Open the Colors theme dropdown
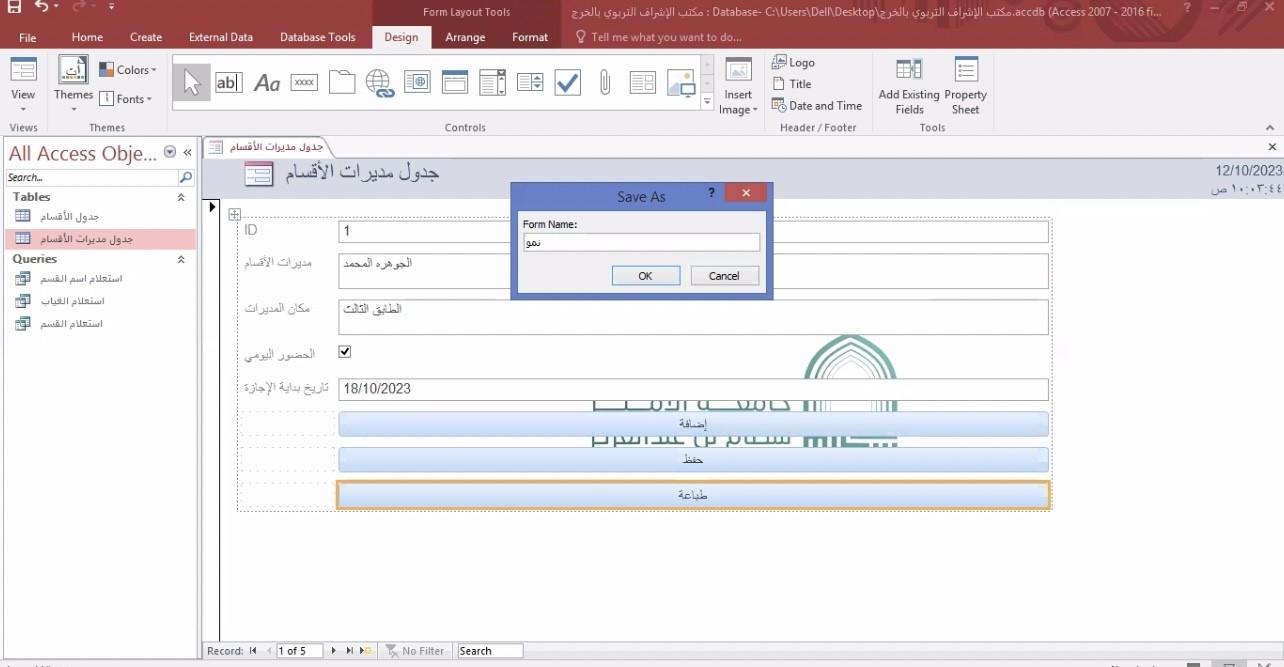Image resolution: width=1284 pixels, height=667 pixels. pos(128,70)
